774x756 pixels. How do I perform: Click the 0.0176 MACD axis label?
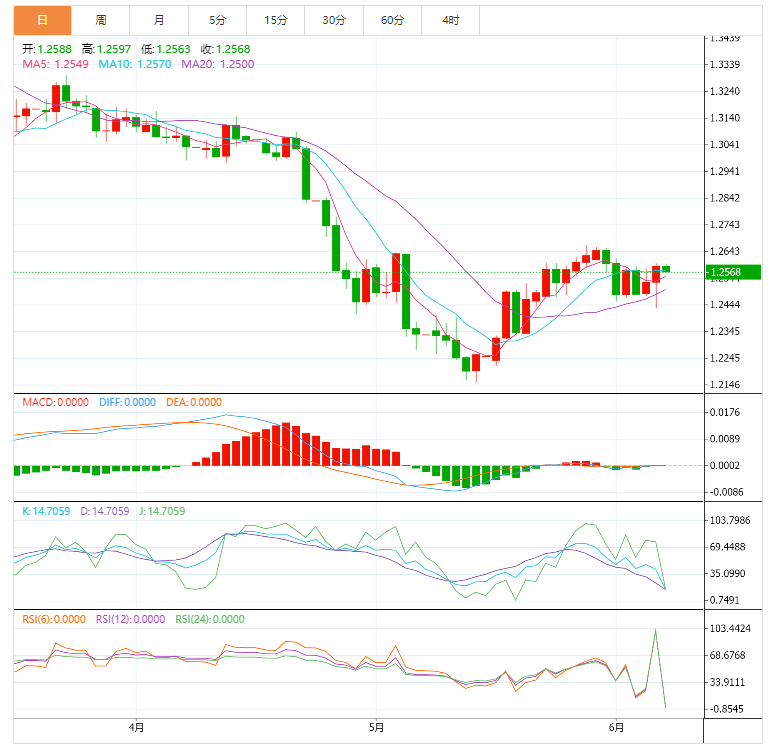pyautogui.click(x=725, y=413)
